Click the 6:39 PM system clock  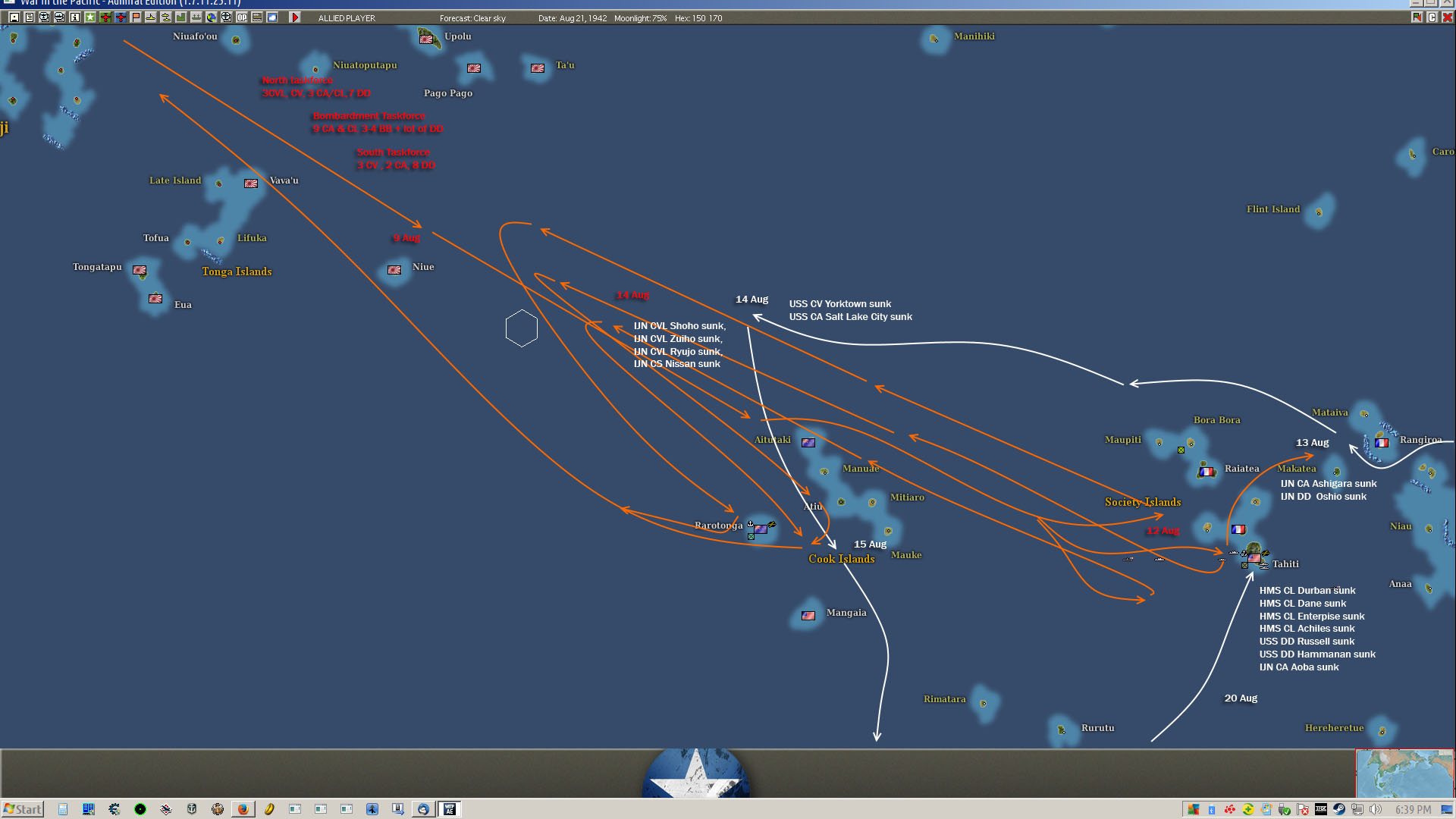[x=1413, y=810]
